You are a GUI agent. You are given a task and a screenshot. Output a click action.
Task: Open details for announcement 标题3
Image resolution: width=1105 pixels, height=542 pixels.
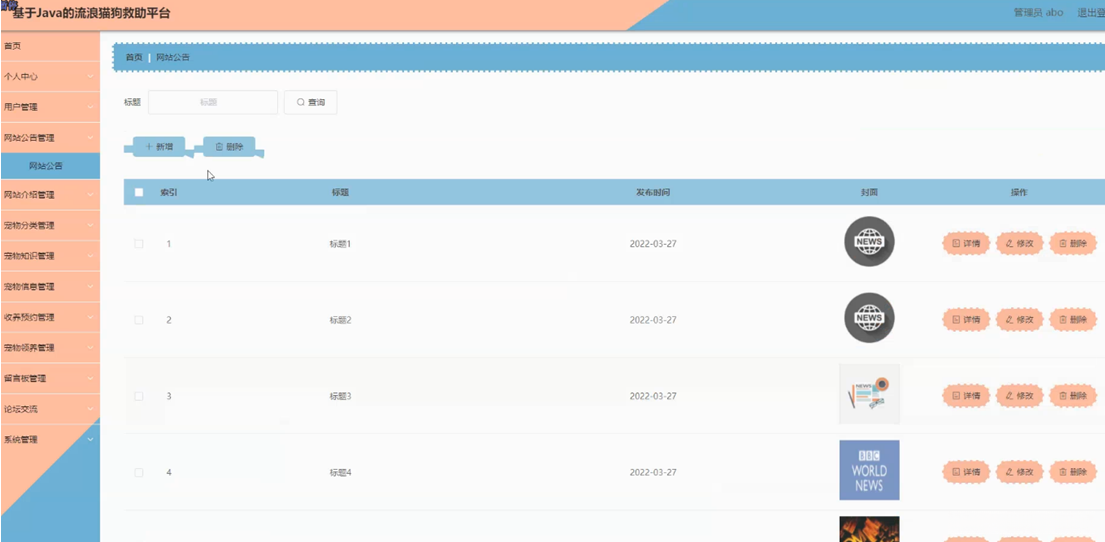pyautogui.click(x=966, y=395)
